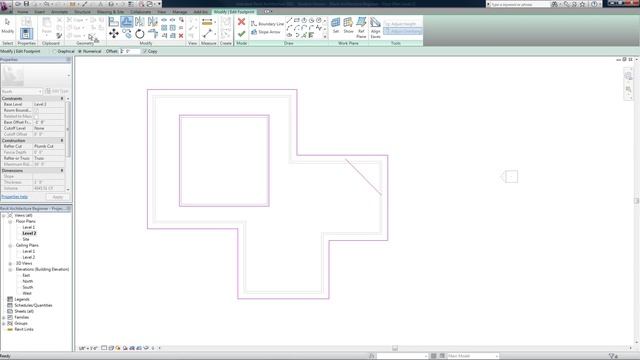Screen dimensions: 640x360
Task: Click the green checkmark Finish Edit Mode
Action: coord(241,33)
